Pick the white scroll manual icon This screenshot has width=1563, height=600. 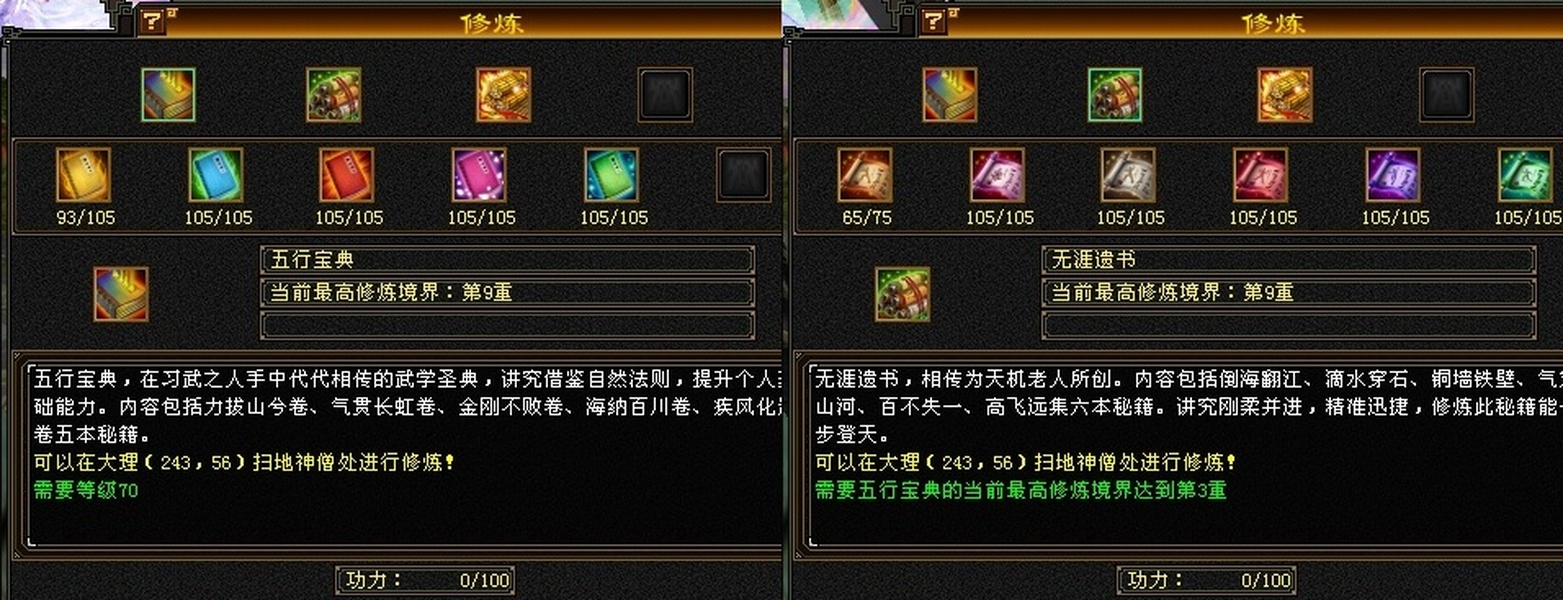(1128, 175)
